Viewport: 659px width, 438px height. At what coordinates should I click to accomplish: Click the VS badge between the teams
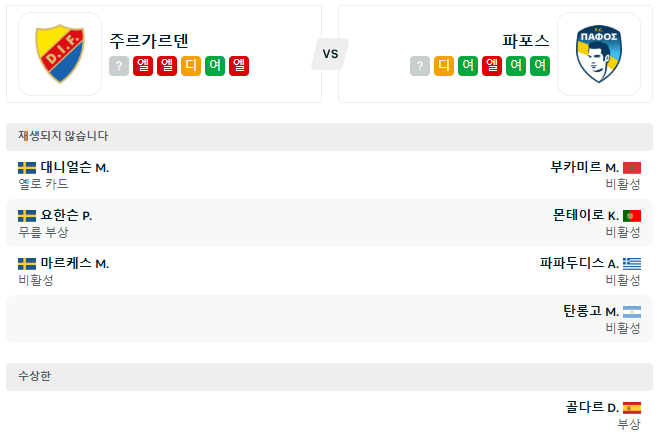[330, 54]
